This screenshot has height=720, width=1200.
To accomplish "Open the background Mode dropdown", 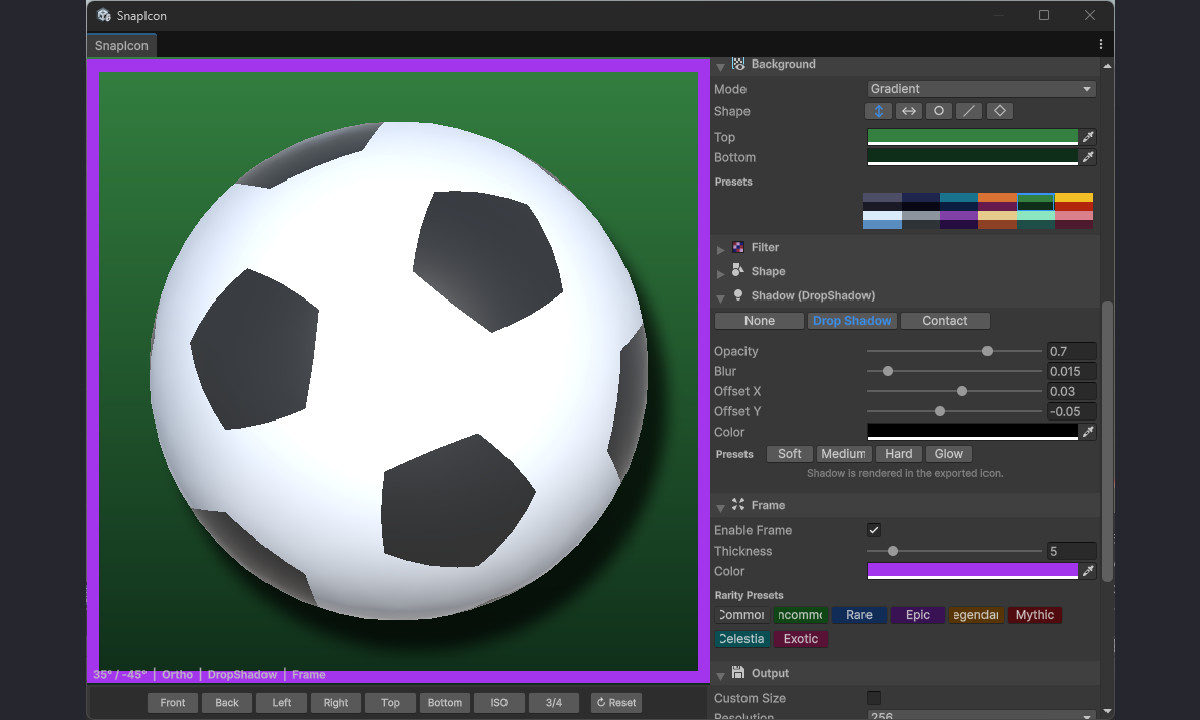I will (x=980, y=88).
